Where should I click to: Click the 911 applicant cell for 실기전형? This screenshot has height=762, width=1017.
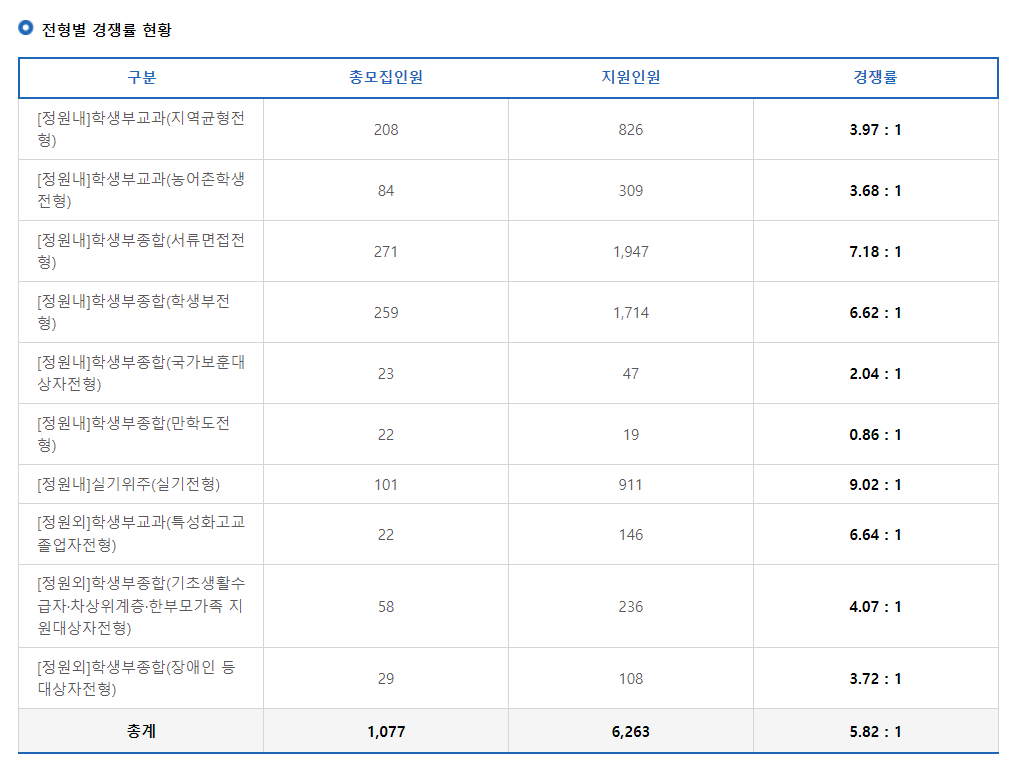(x=630, y=485)
